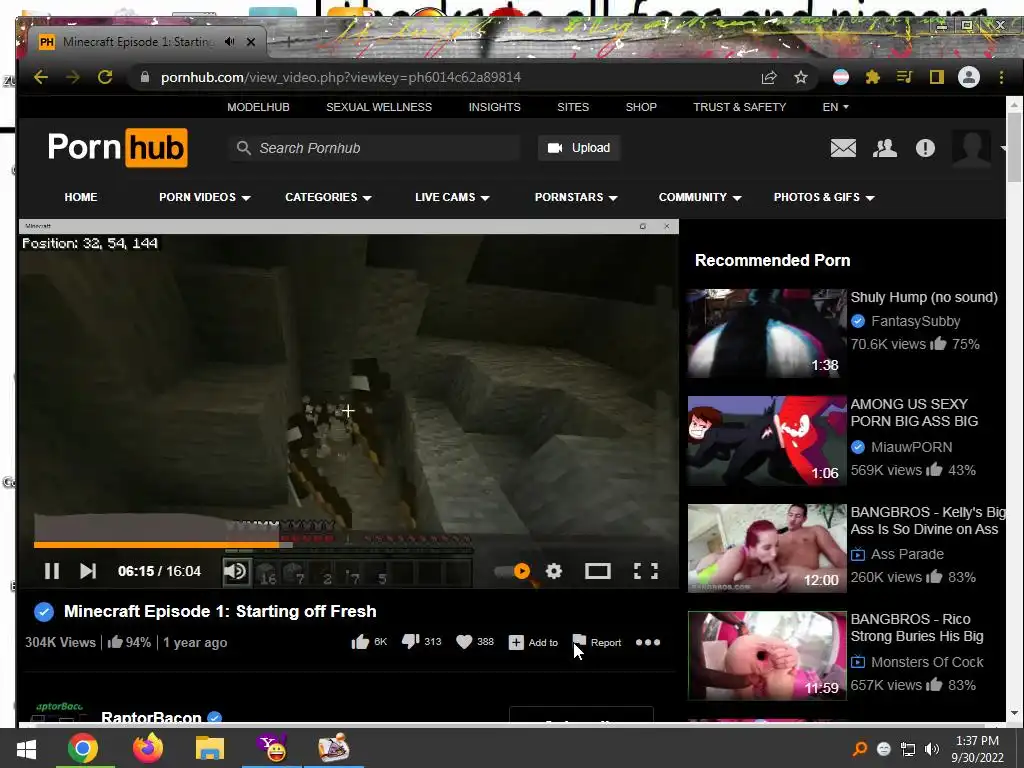
Task: Toggle the autoplay switch in the player
Action: click(513, 571)
